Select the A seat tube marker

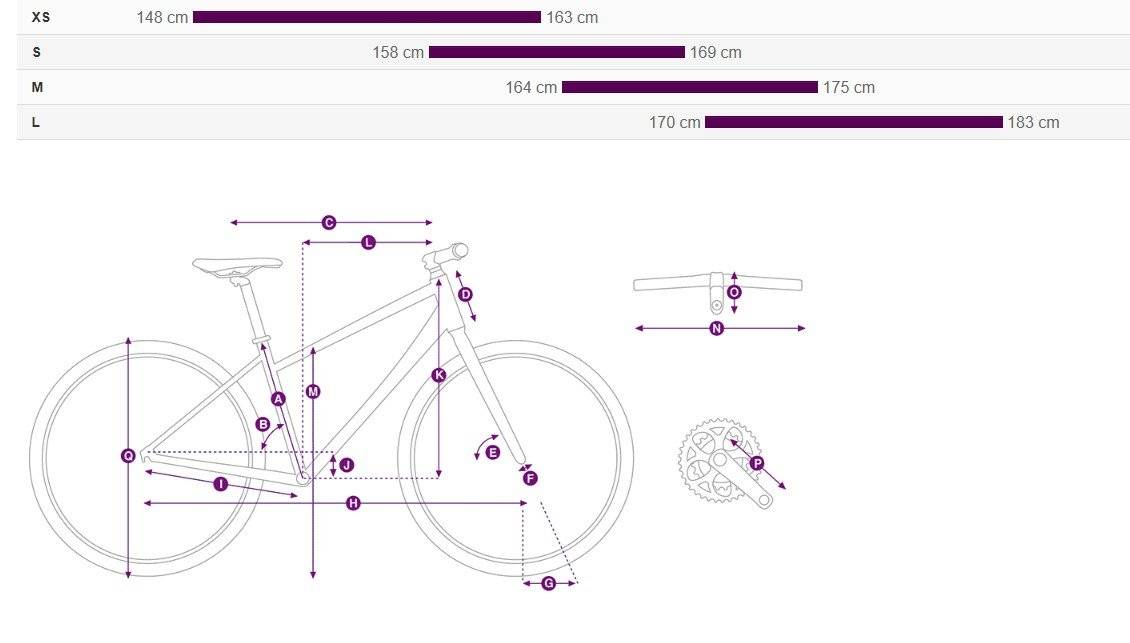pyautogui.click(x=278, y=399)
